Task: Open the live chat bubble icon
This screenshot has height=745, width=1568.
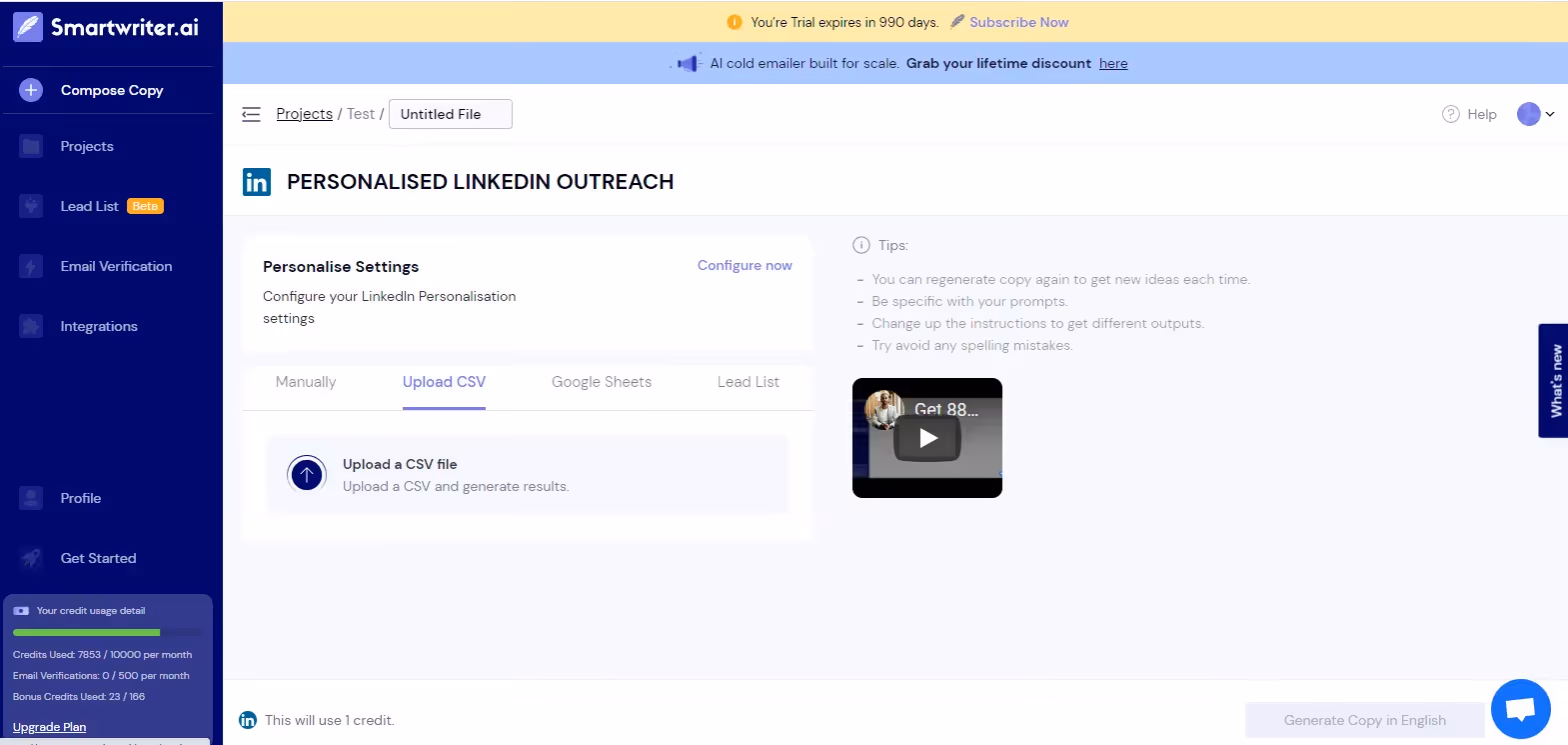Action: tap(1521, 709)
